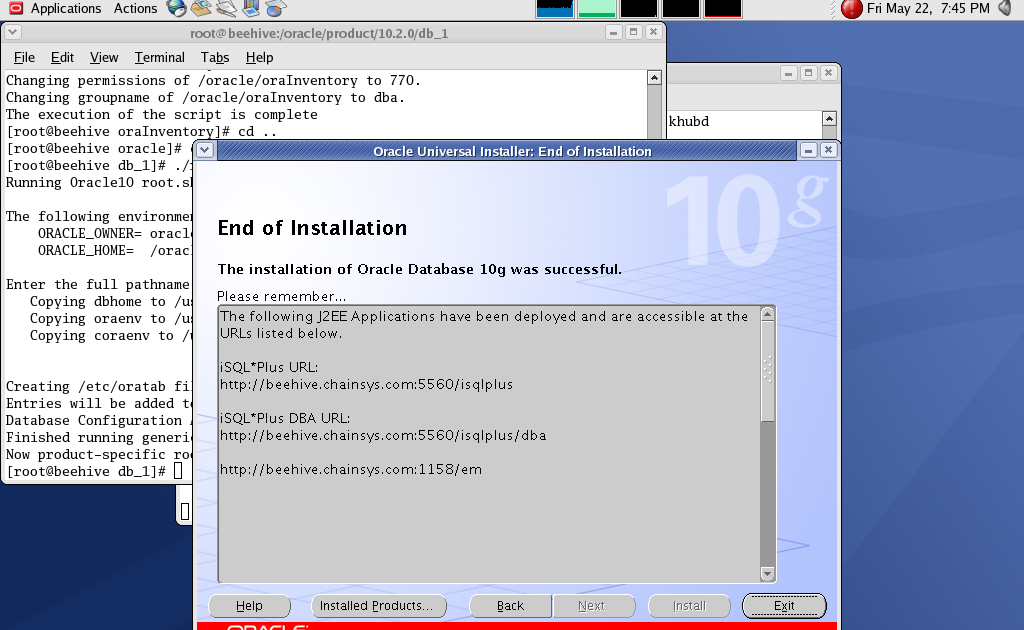Click the greyed-out Next button
This screenshot has height=630, width=1024.
point(594,606)
